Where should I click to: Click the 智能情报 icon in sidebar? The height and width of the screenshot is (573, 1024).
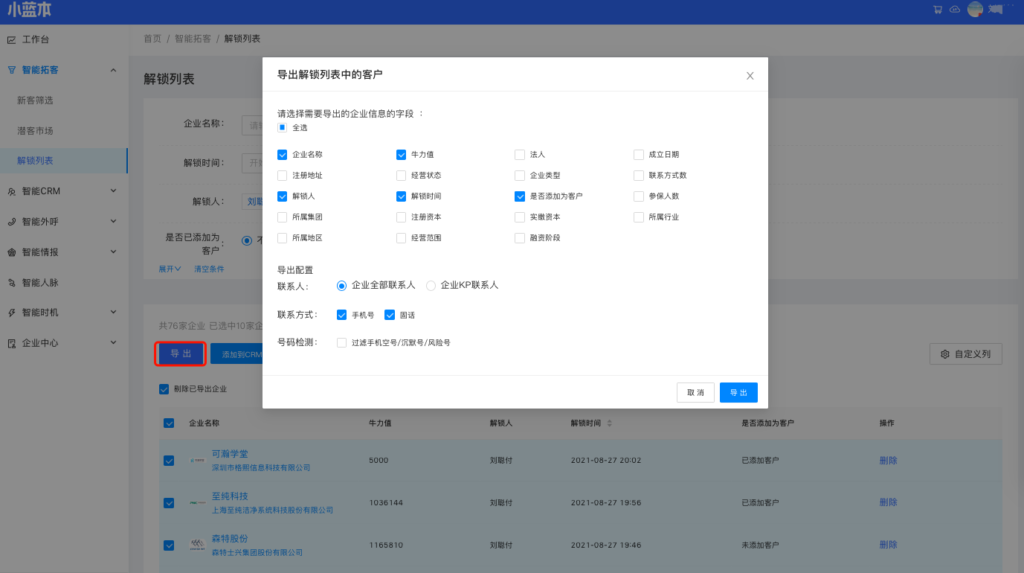(11, 252)
